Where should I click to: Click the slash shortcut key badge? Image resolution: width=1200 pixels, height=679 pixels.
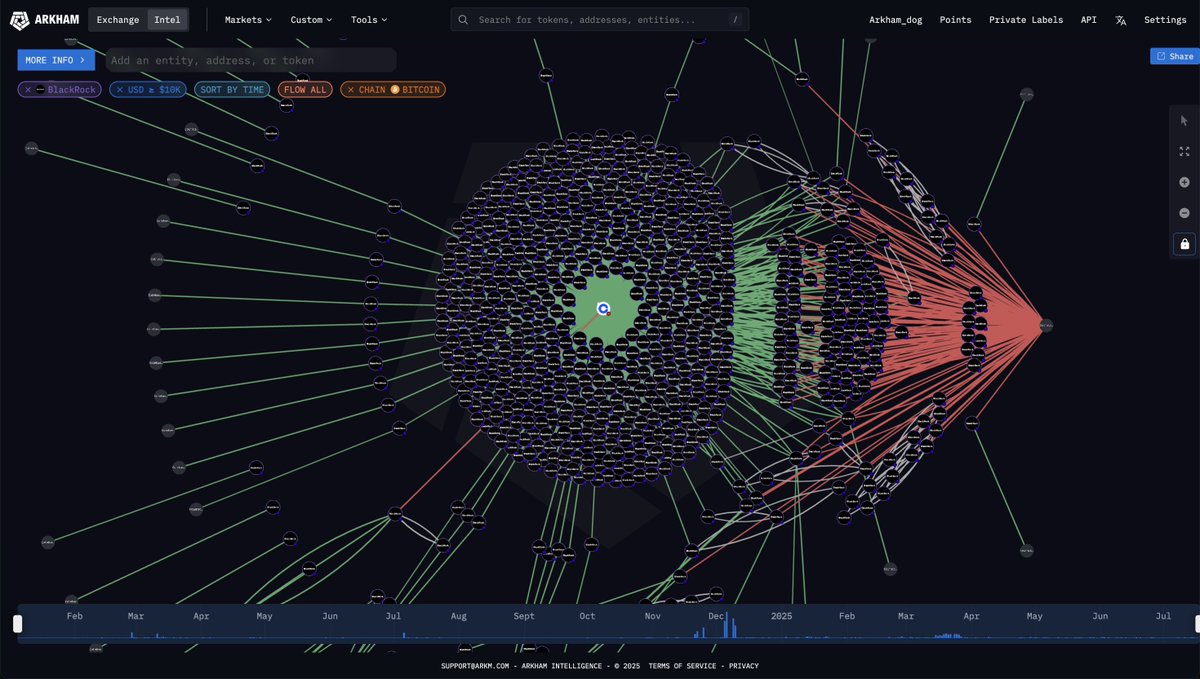pos(735,20)
